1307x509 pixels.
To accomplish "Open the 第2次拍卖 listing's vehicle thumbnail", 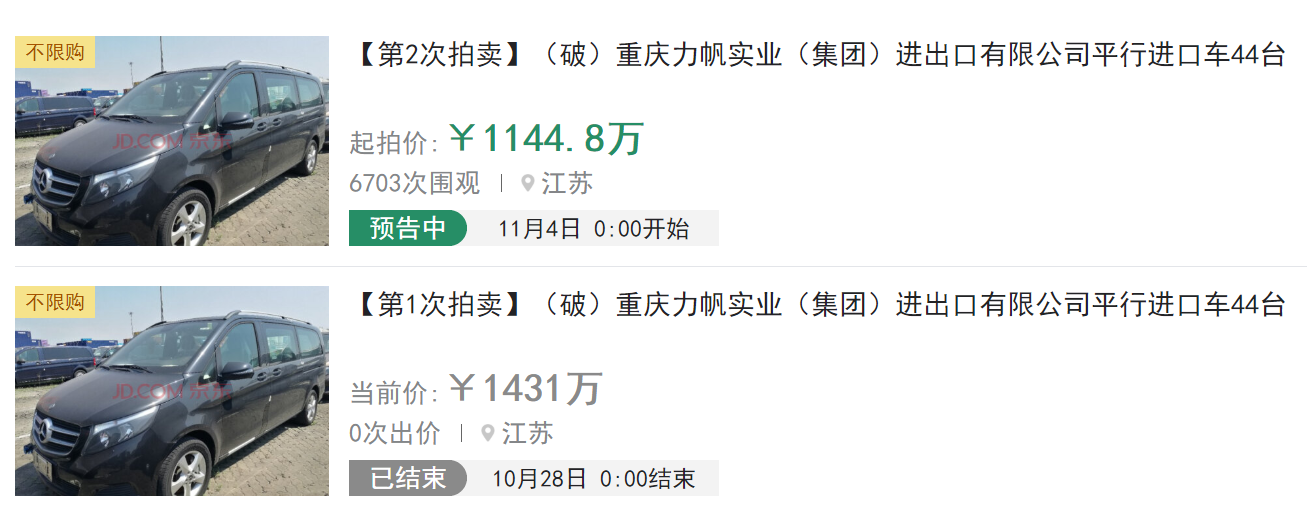I will pos(172,141).
